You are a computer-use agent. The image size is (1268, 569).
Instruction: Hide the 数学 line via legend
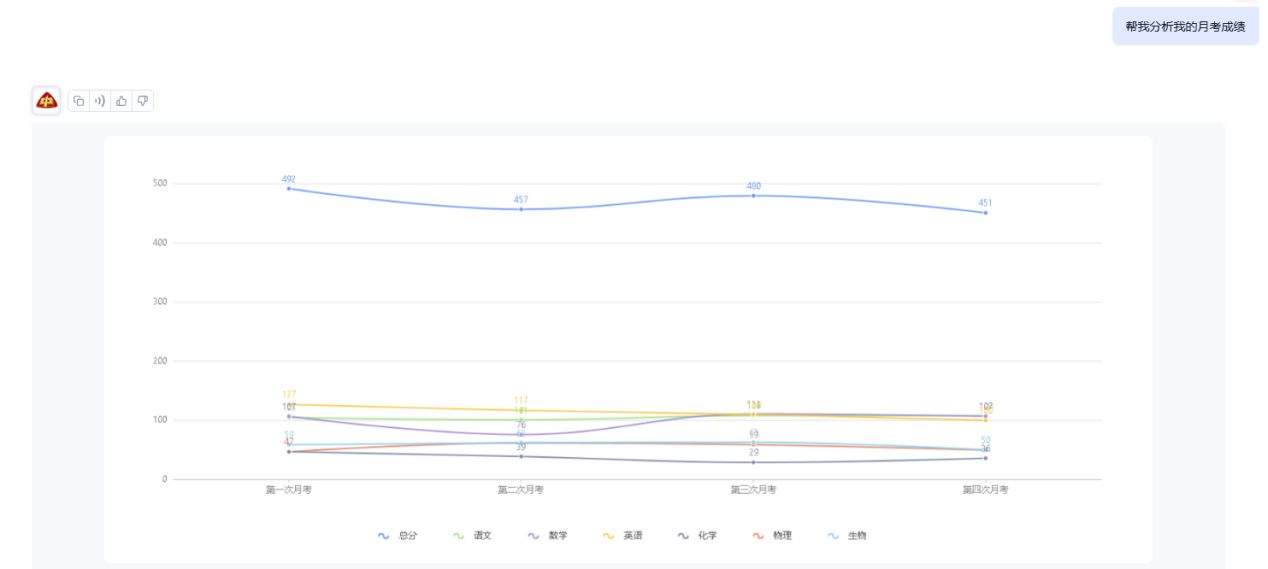(x=548, y=536)
